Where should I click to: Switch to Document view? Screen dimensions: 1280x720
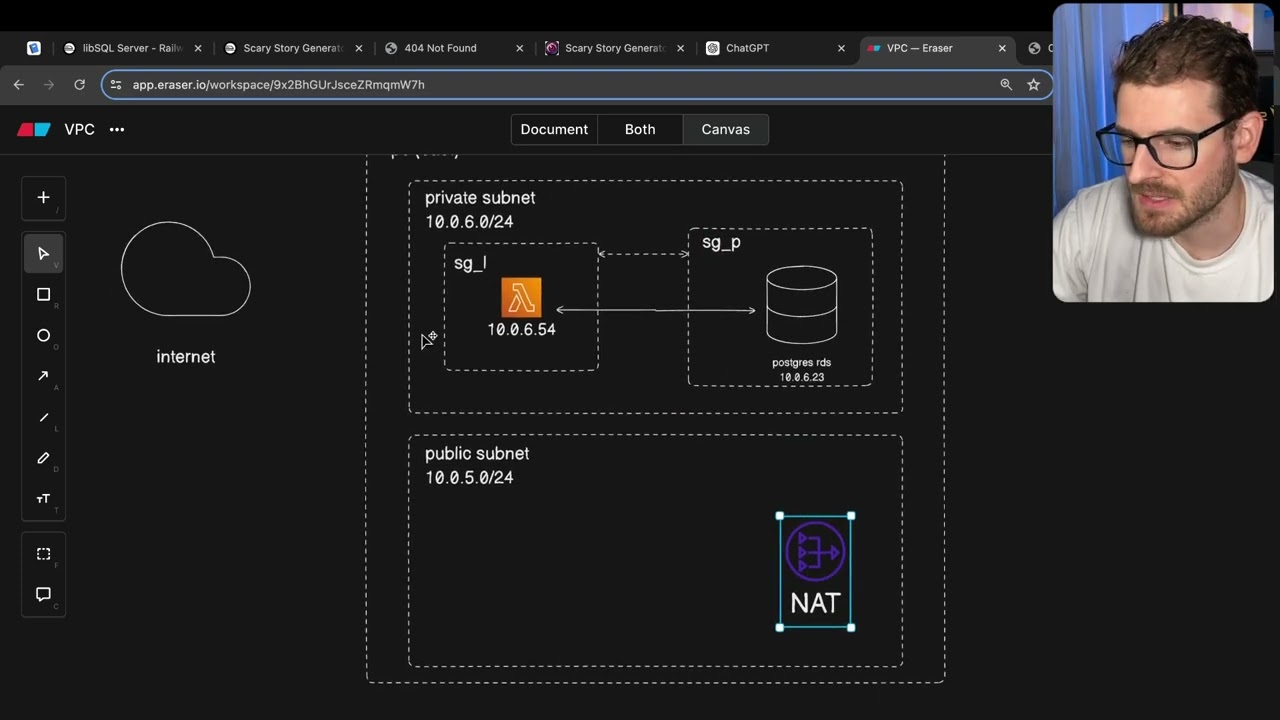[x=554, y=129]
